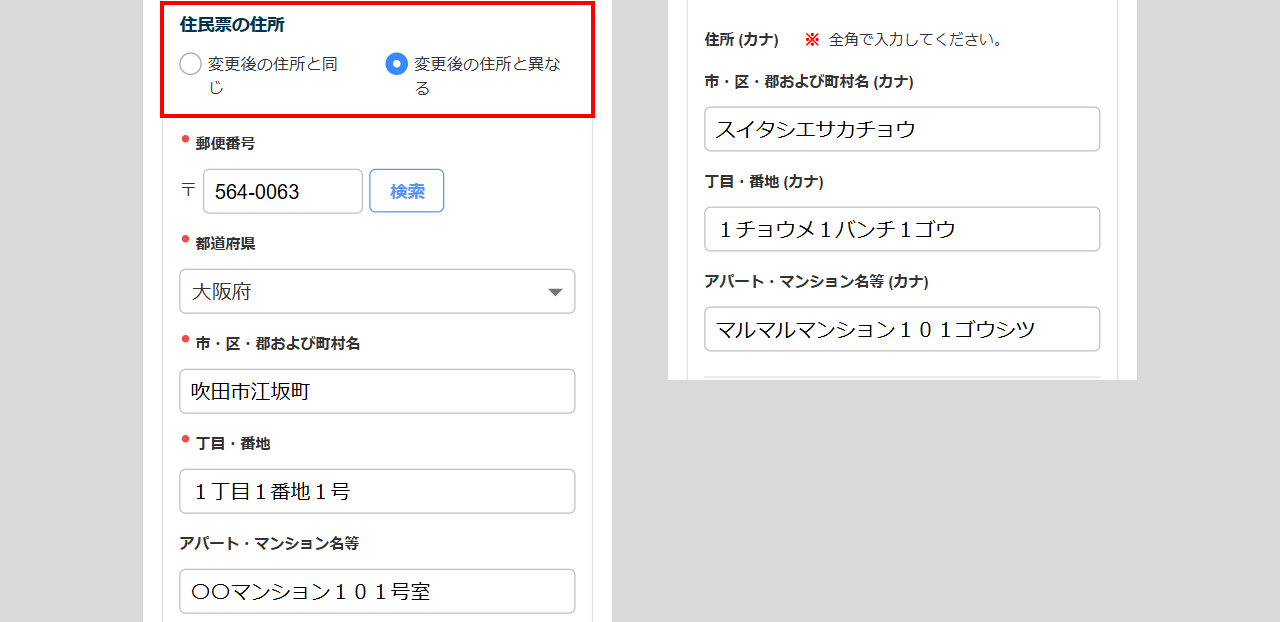Click the 丁目・番地 field with １丁目１番地１号
The height and width of the screenshot is (622, 1280).
coord(377,491)
